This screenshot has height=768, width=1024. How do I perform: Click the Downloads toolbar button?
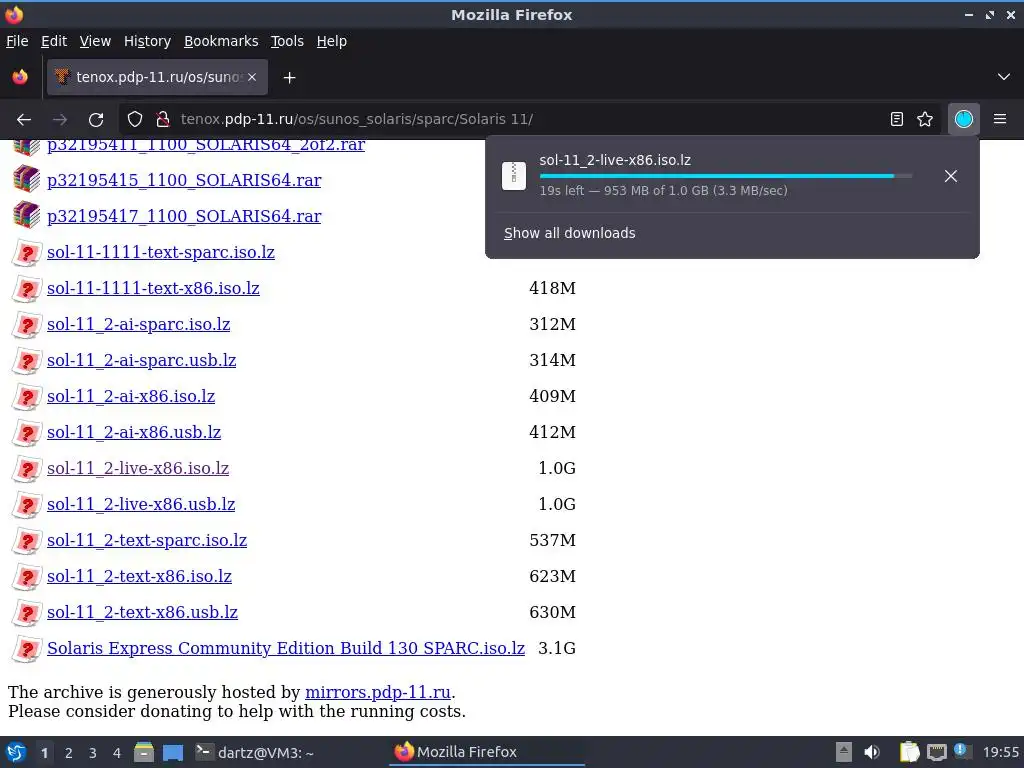(964, 120)
